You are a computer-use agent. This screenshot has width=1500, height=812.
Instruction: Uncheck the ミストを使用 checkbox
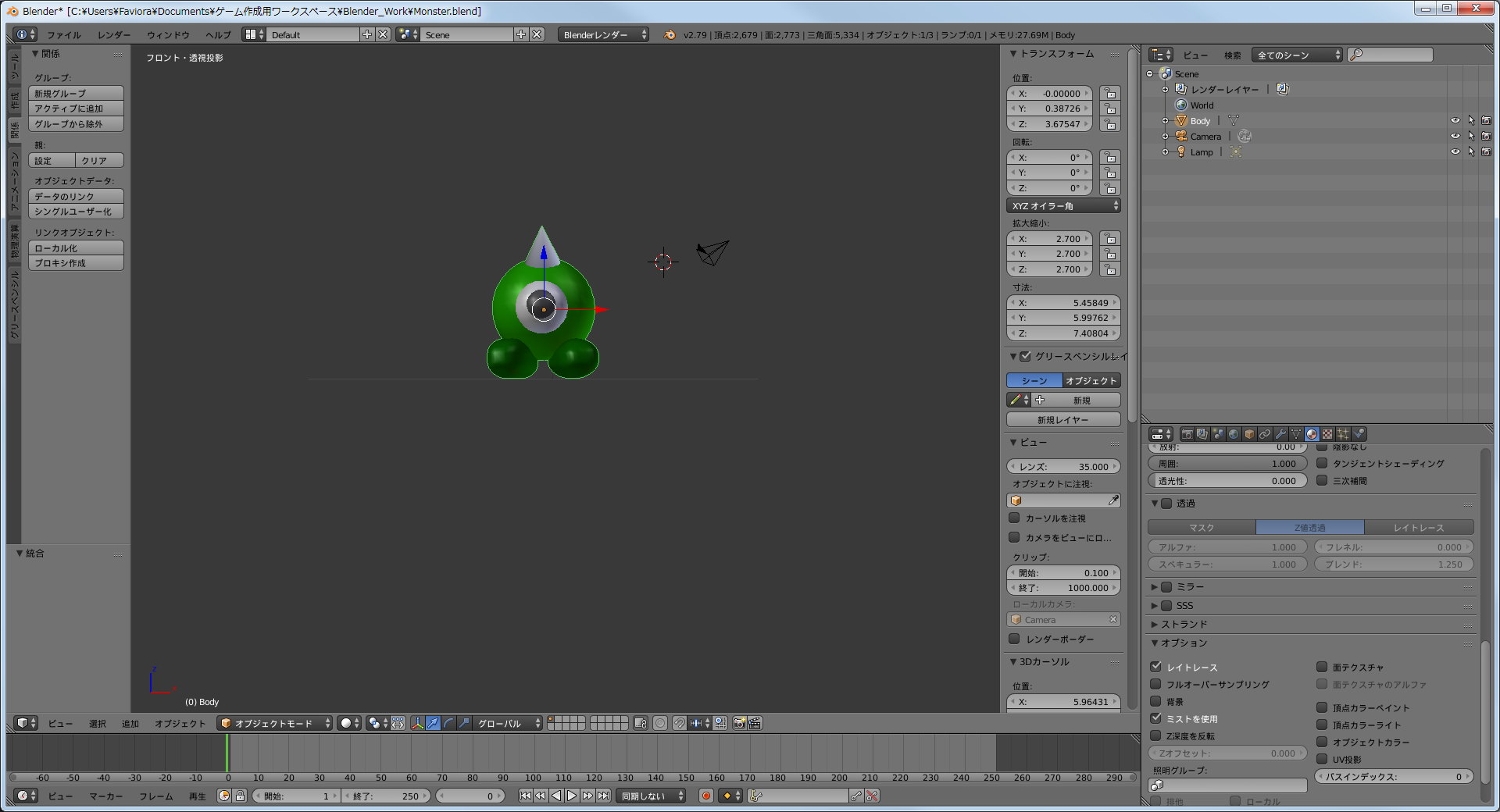[x=1156, y=718]
